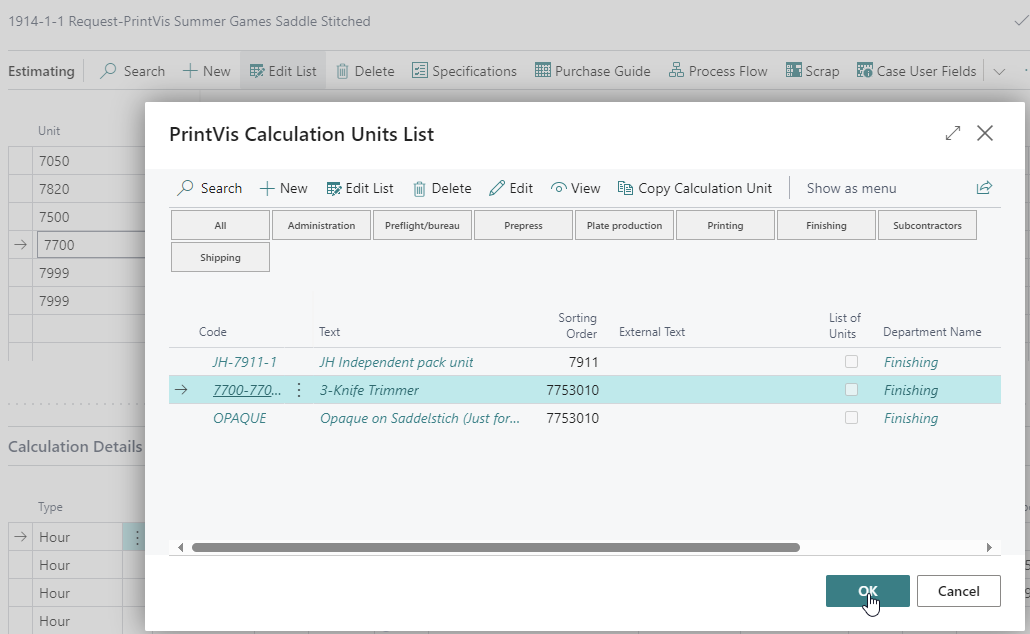Click Copy Calculation Unit action

click(694, 189)
